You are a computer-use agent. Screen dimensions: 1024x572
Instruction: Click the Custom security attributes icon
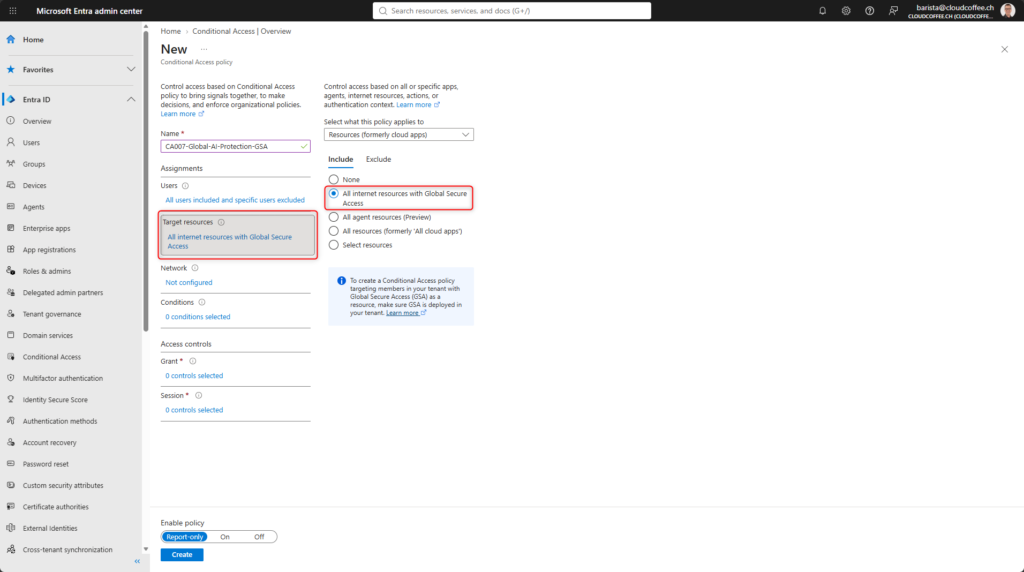click(10, 485)
